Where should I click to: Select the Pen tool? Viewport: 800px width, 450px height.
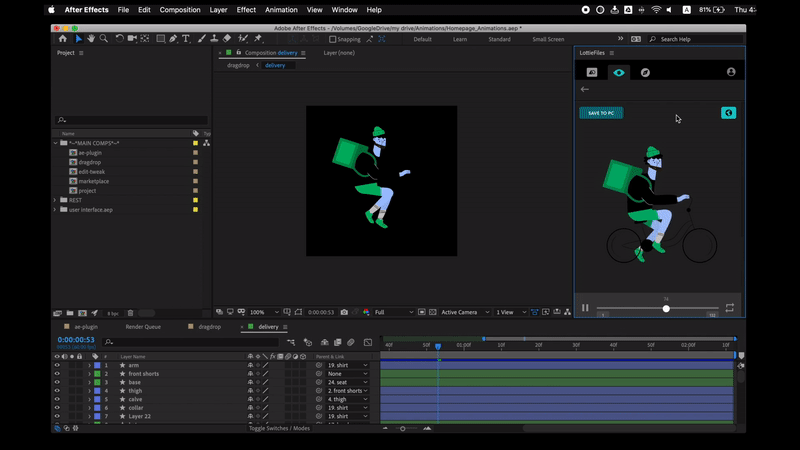pos(173,39)
